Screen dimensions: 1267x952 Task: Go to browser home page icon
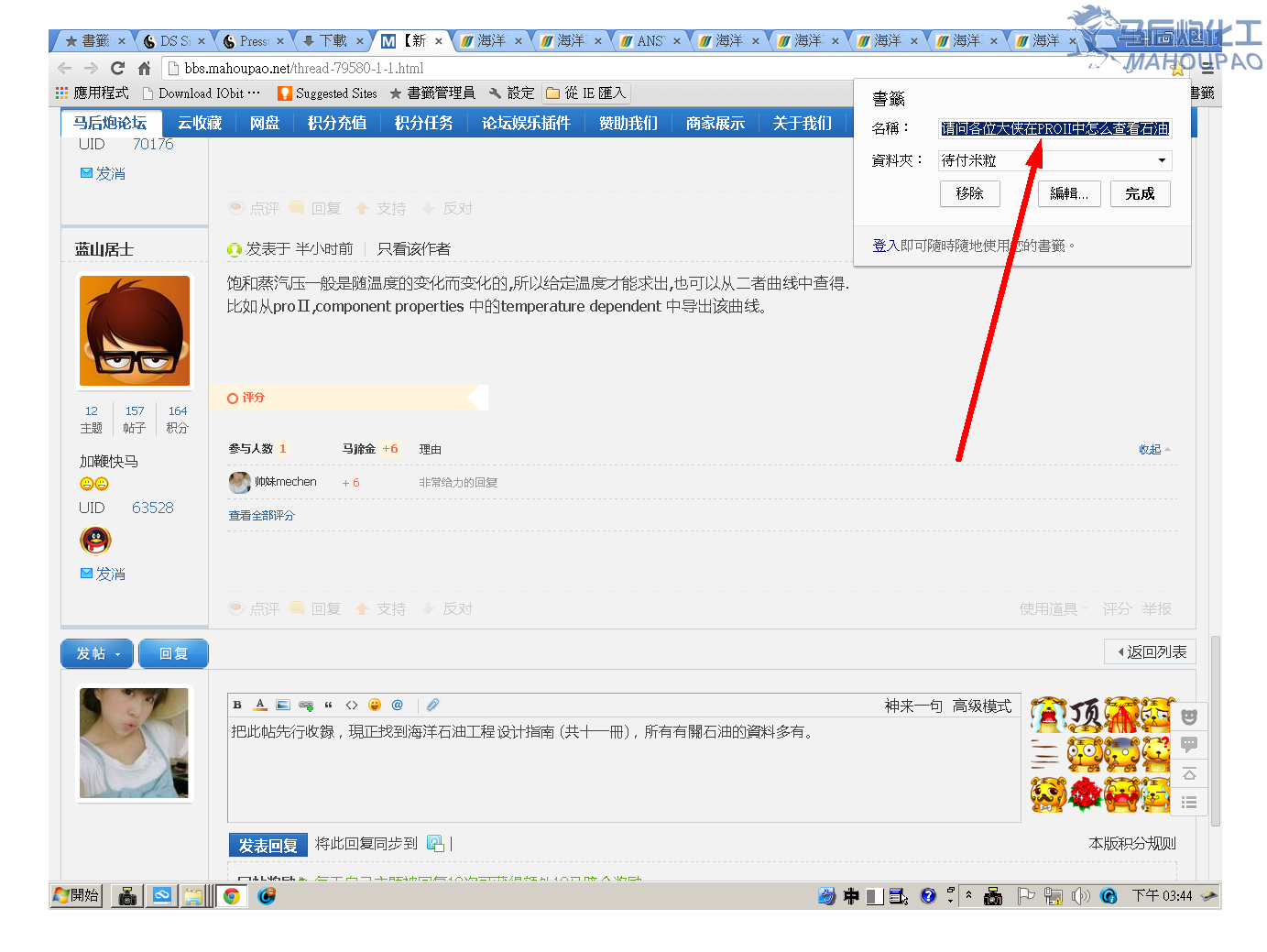(144, 68)
